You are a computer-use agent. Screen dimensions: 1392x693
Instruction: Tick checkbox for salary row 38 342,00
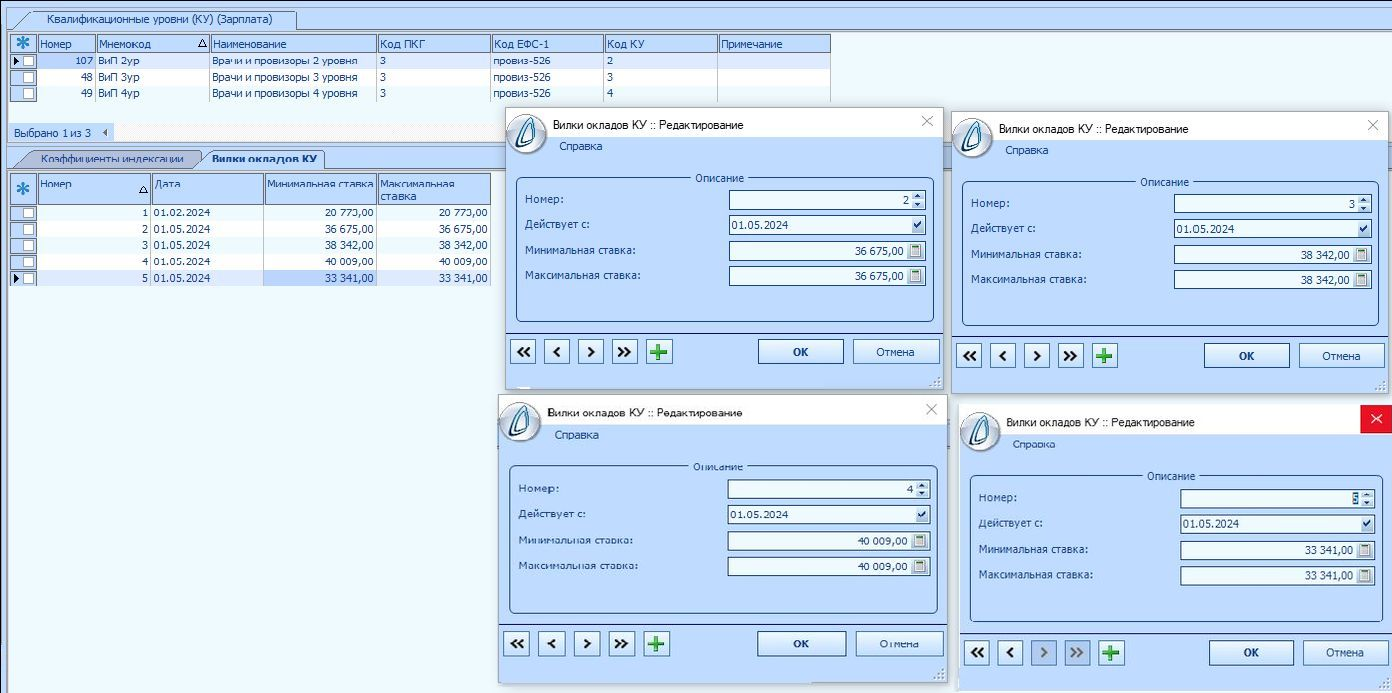coord(29,245)
